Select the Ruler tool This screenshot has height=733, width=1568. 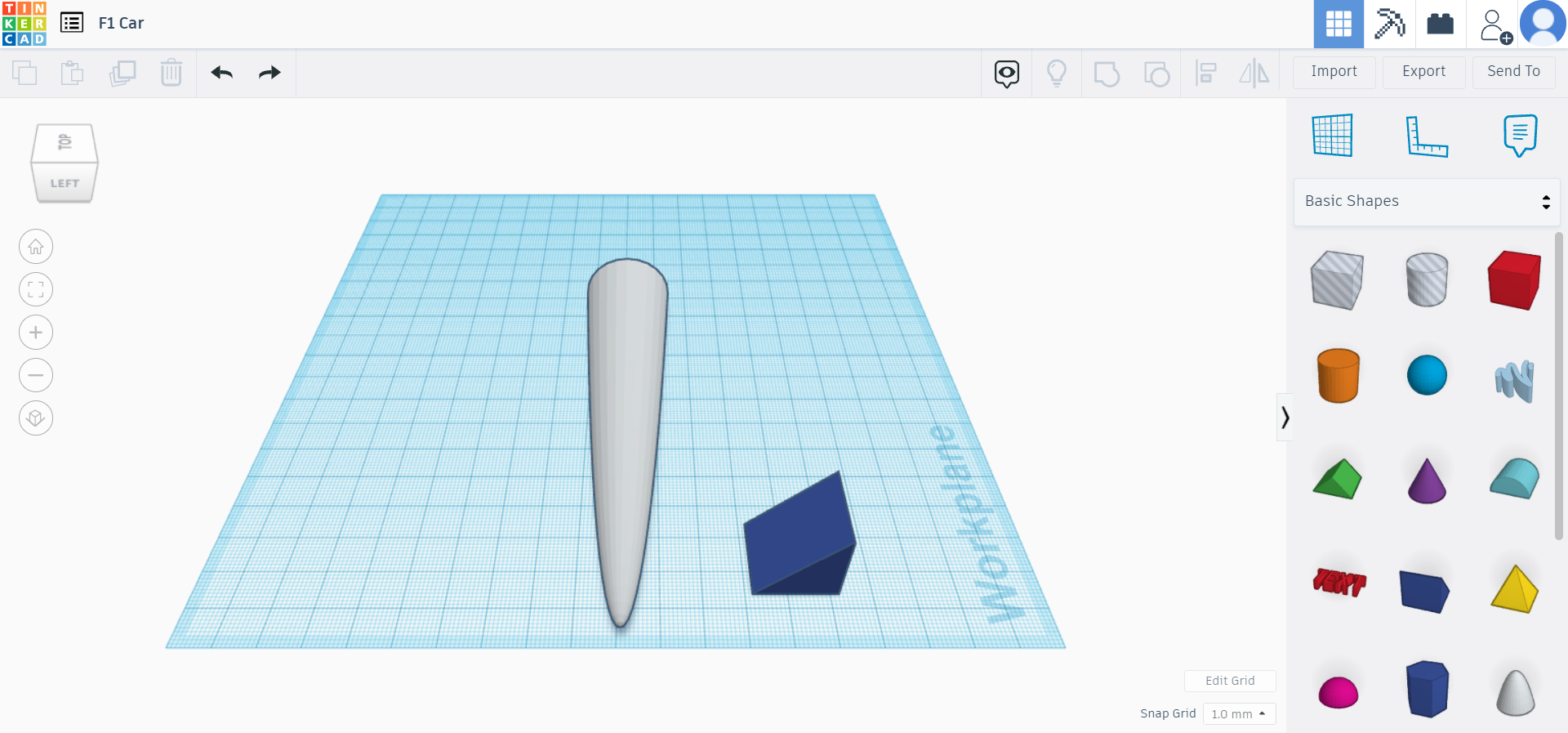click(1427, 136)
